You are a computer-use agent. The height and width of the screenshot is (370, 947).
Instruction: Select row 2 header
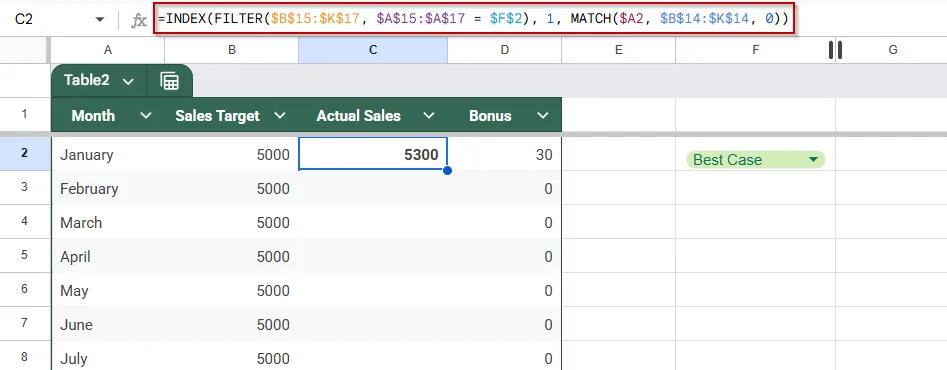[x=25, y=153]
